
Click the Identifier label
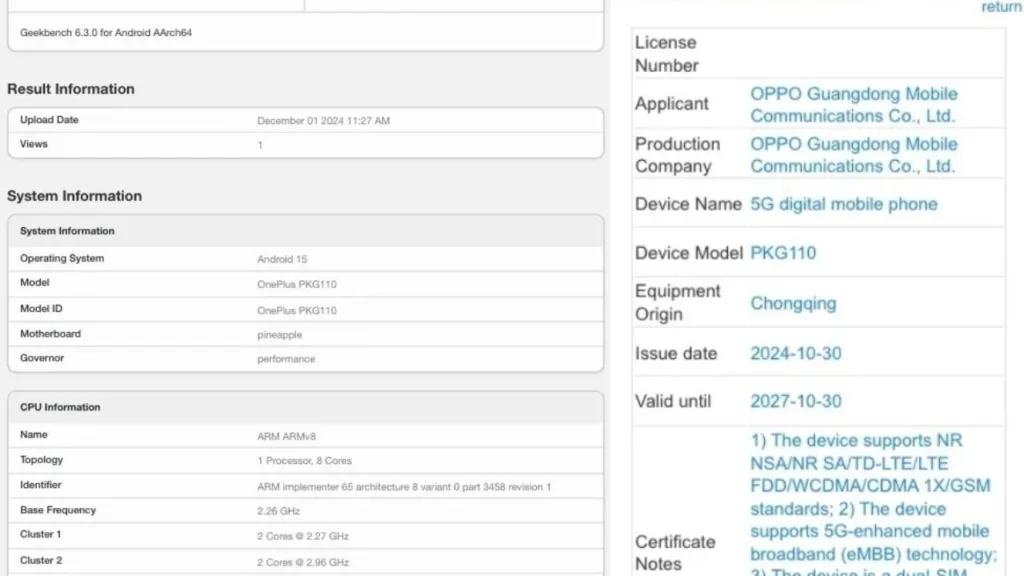[40, 485]
